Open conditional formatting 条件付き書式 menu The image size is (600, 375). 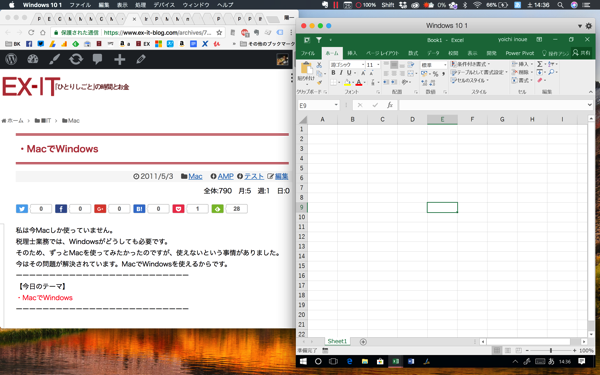tap(471, 64)
